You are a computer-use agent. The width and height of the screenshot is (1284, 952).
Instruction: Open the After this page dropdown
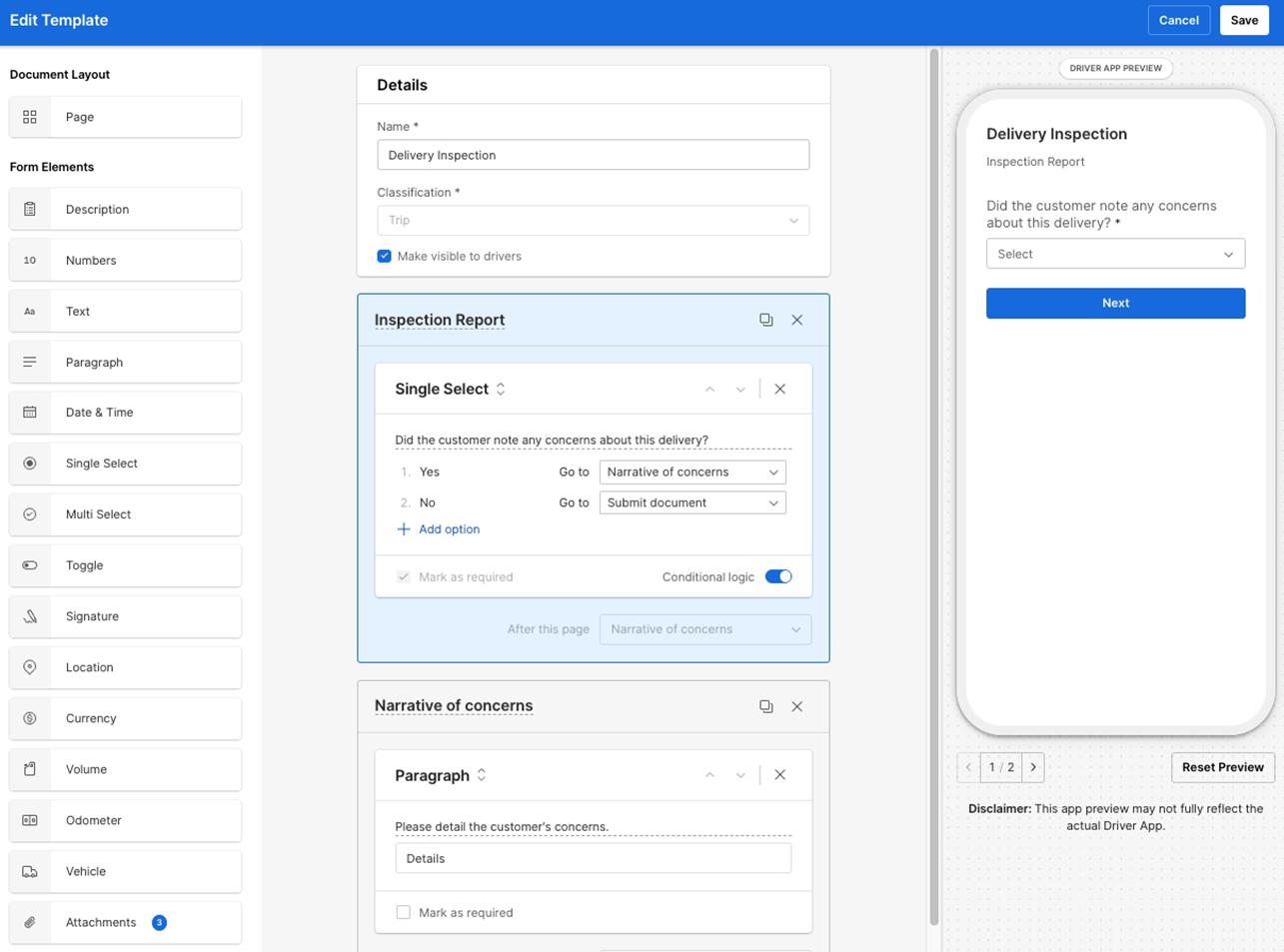tap(705, 629)
